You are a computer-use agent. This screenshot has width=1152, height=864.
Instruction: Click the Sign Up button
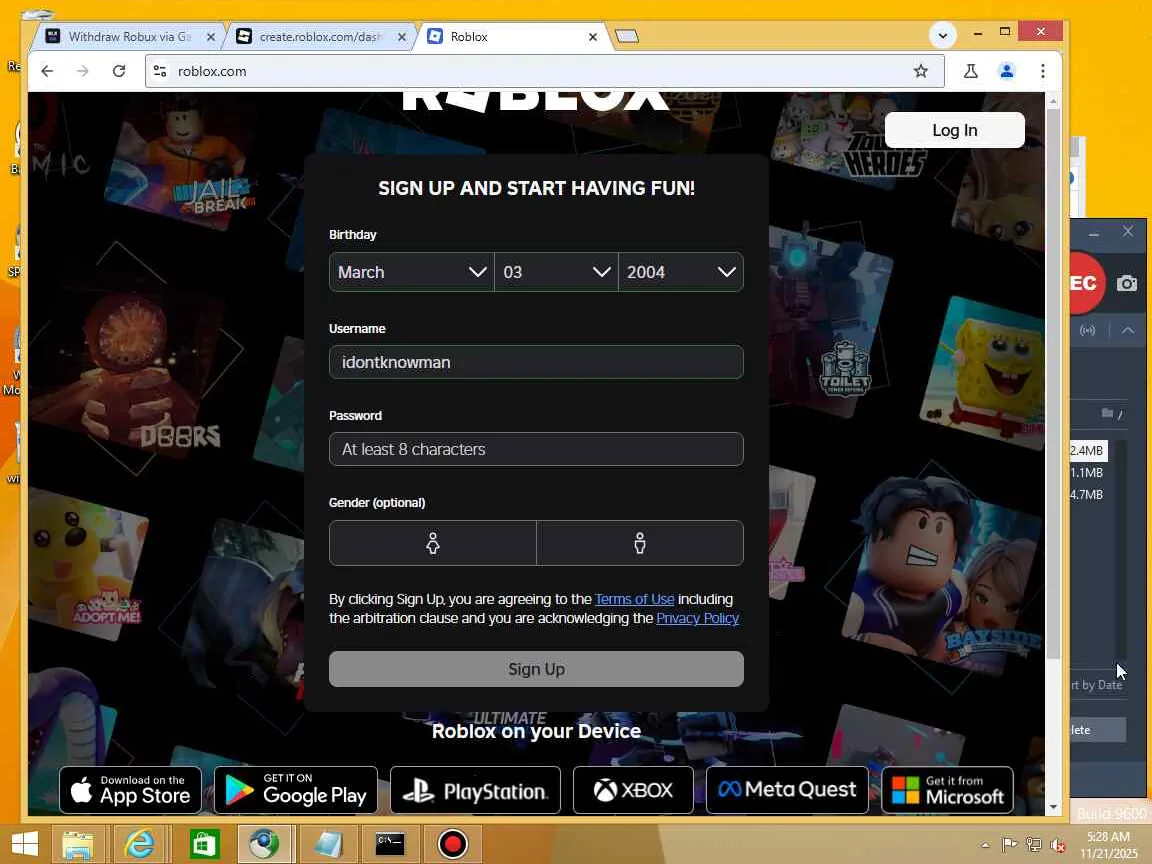pos(536,669)
